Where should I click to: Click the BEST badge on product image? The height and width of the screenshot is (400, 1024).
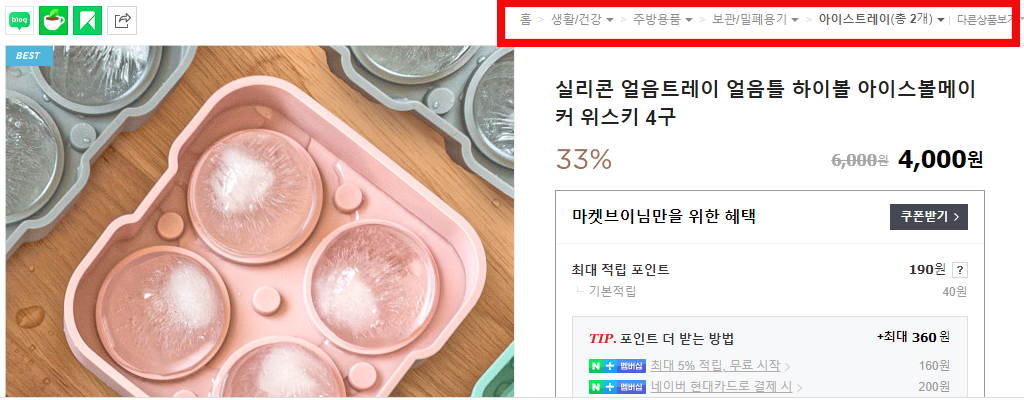29,56
